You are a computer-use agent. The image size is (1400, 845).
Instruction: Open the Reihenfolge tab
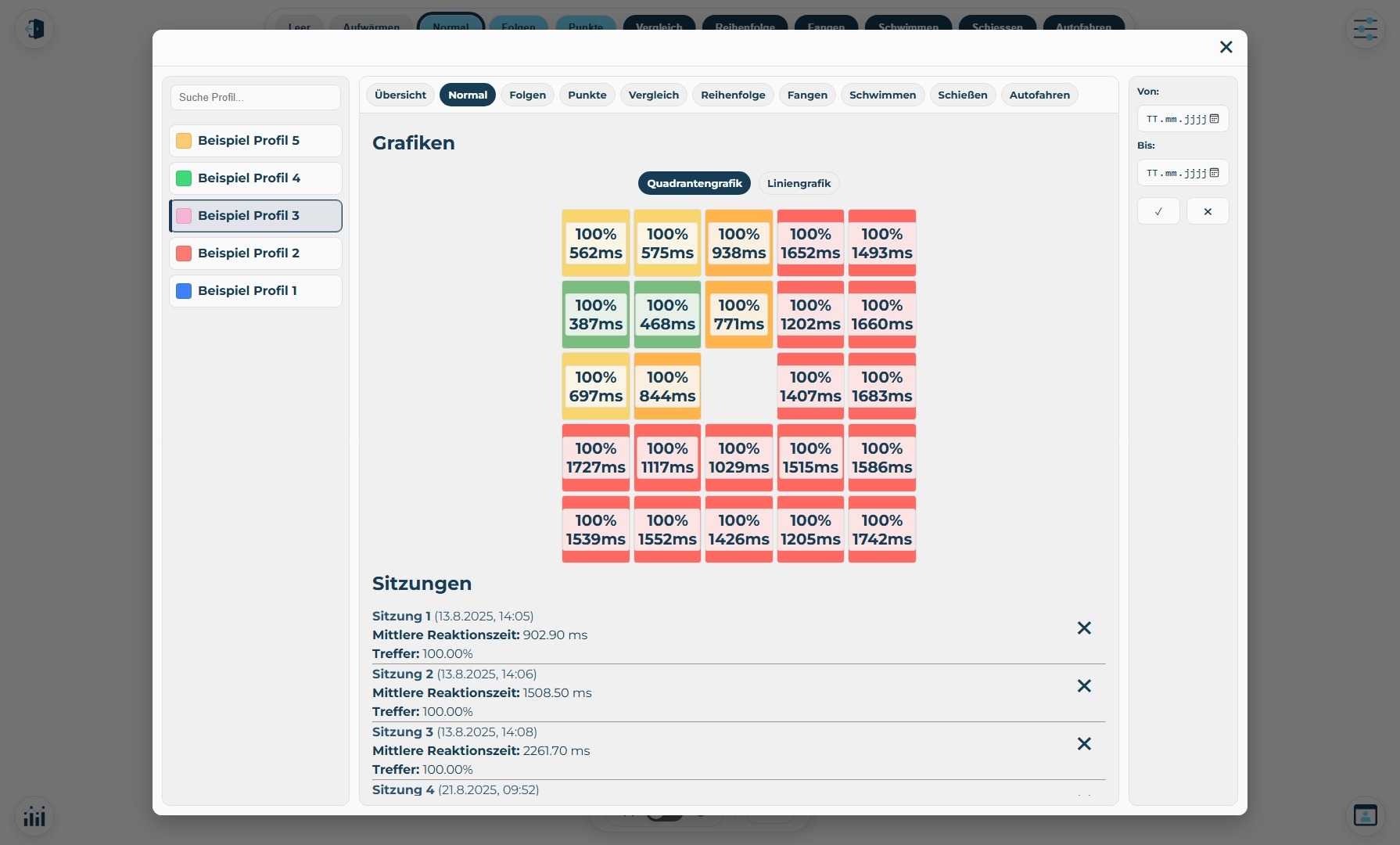[732, 95]
